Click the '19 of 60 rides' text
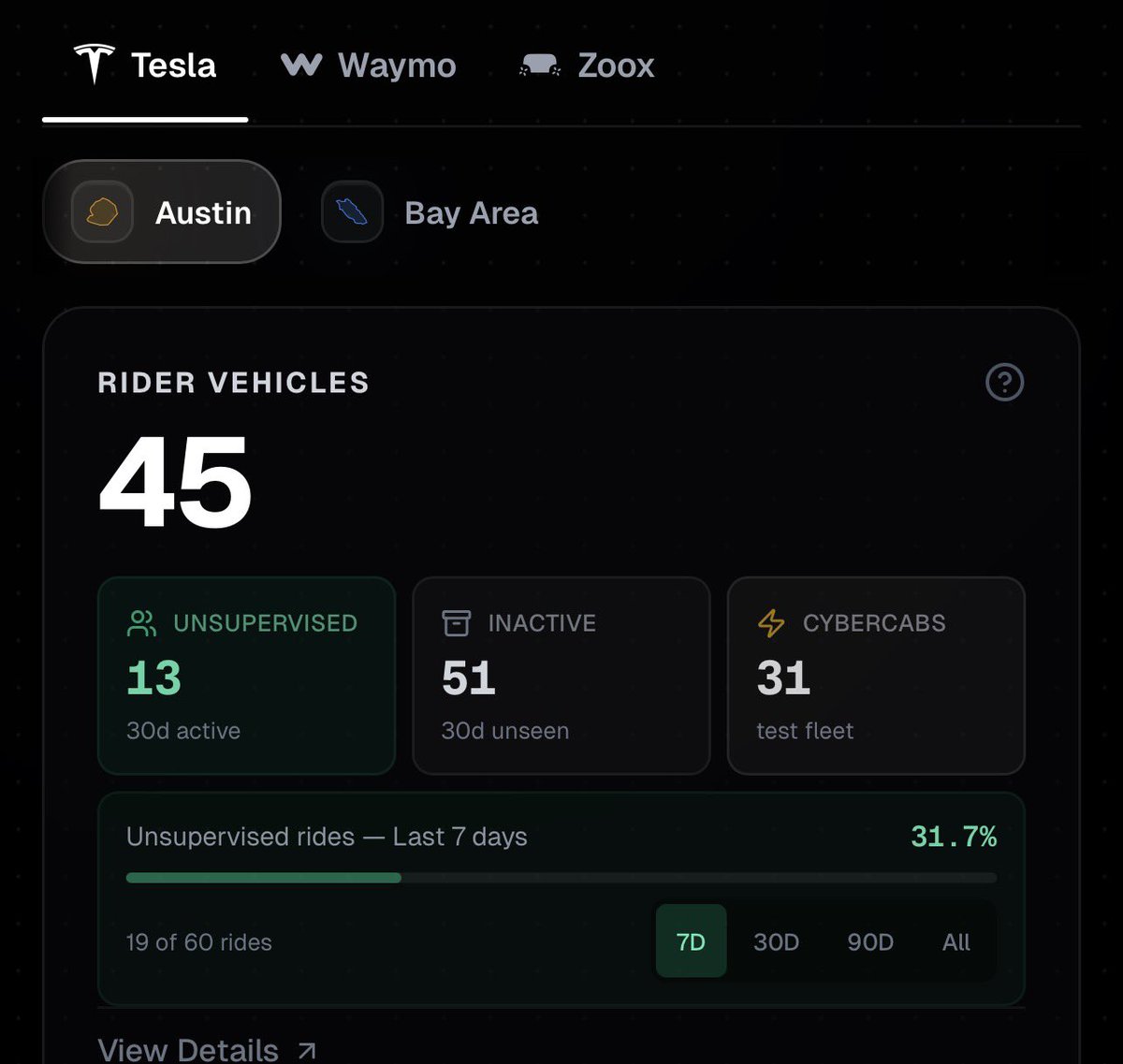Viewport: 1123px width, 1064px height. pos(199,942)
